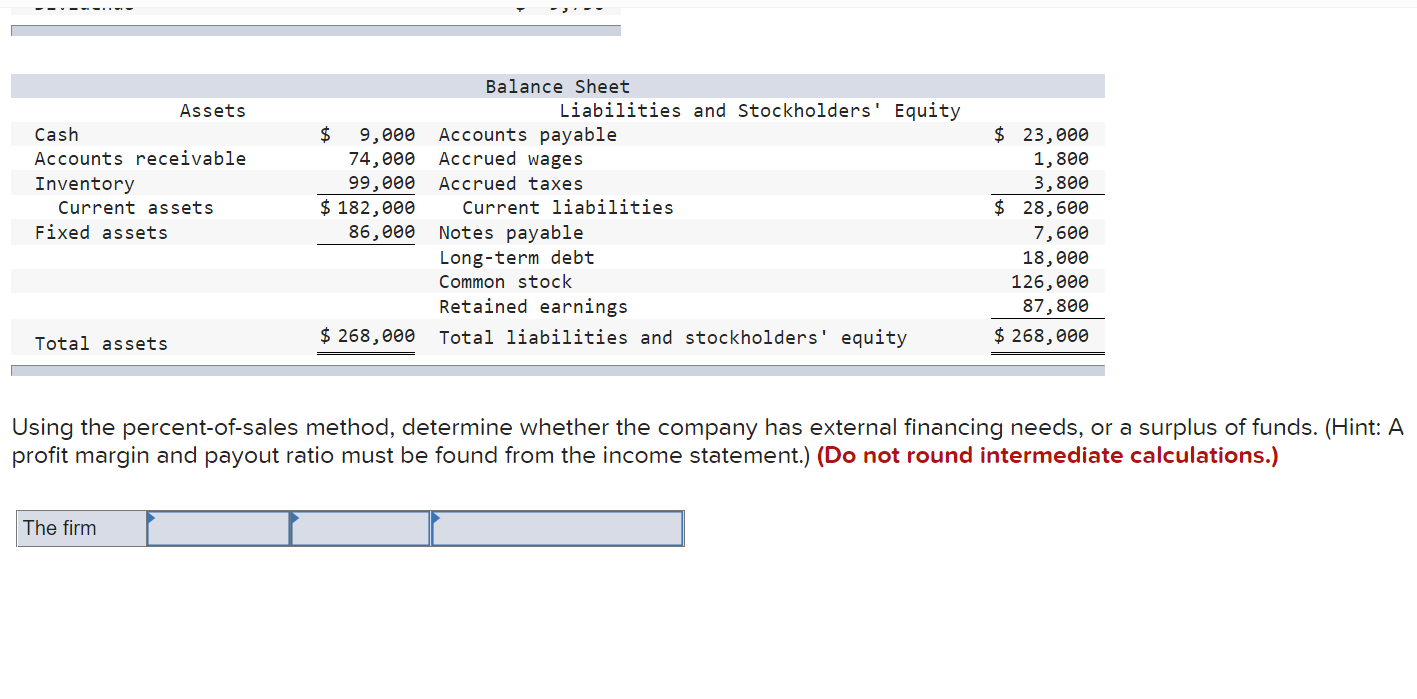Click the Fixed assets value '86,000'

pos(381,233)
